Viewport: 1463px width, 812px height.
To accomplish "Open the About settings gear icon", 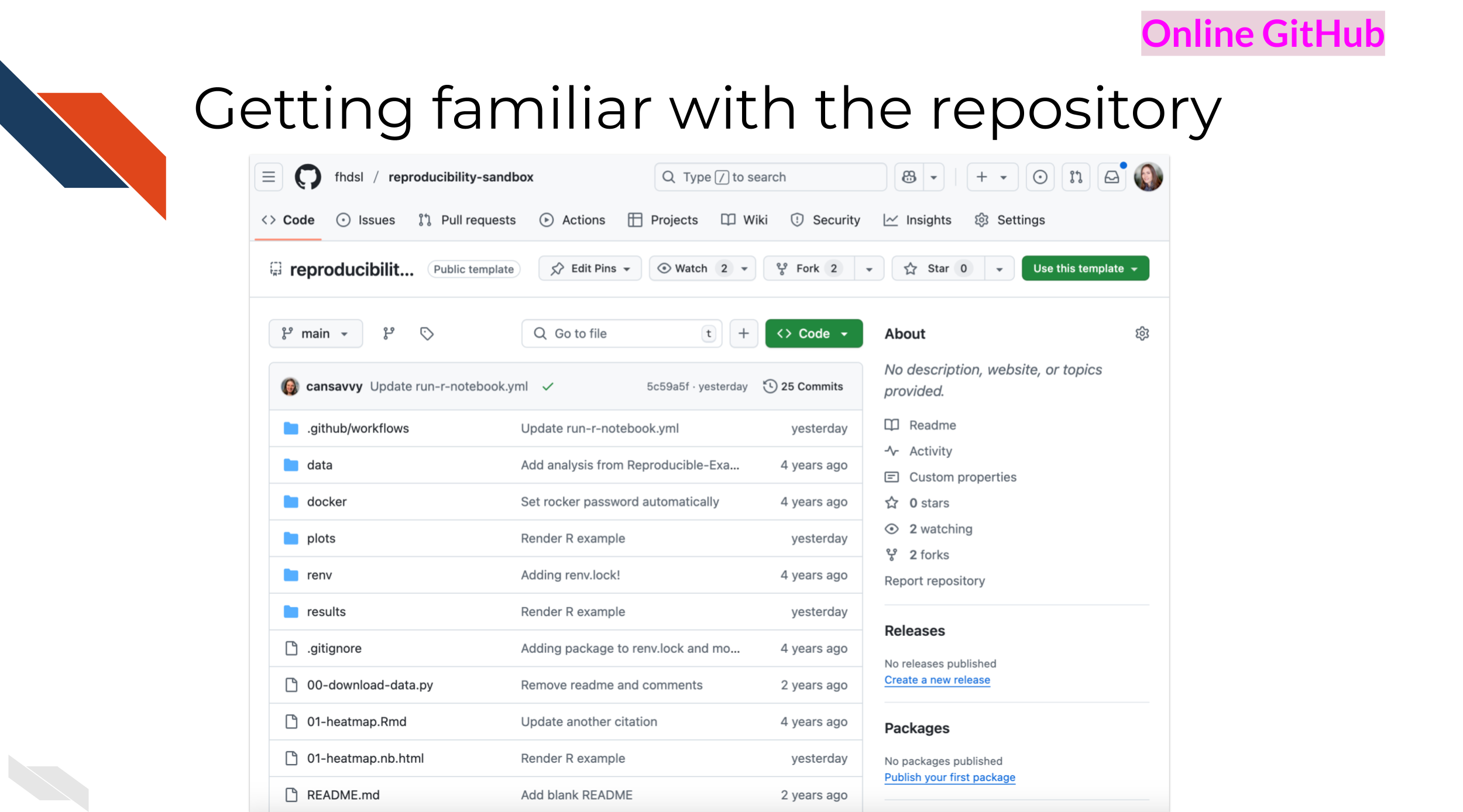I will coord(1142,333).
